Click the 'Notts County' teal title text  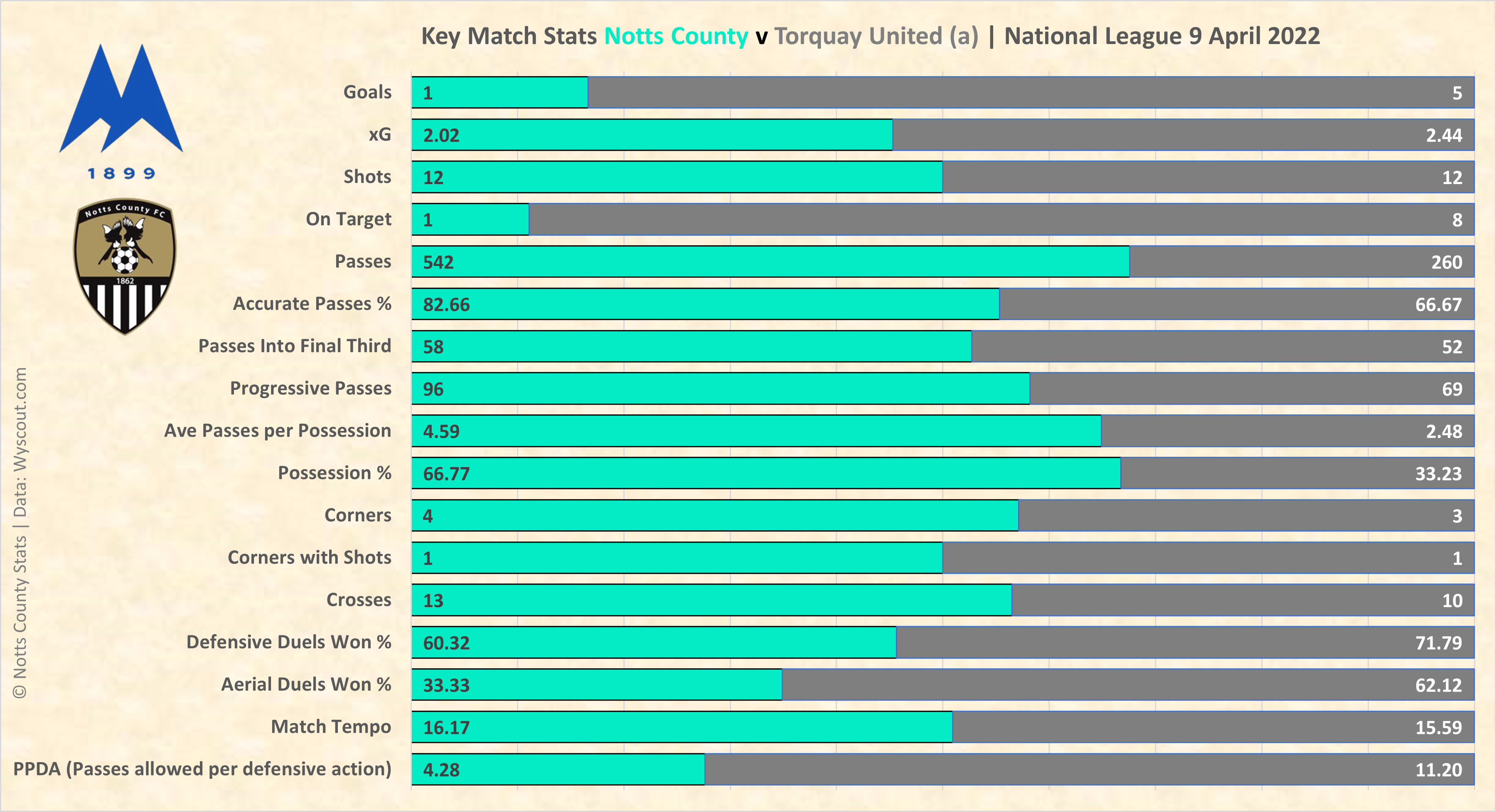pos(676,36)
